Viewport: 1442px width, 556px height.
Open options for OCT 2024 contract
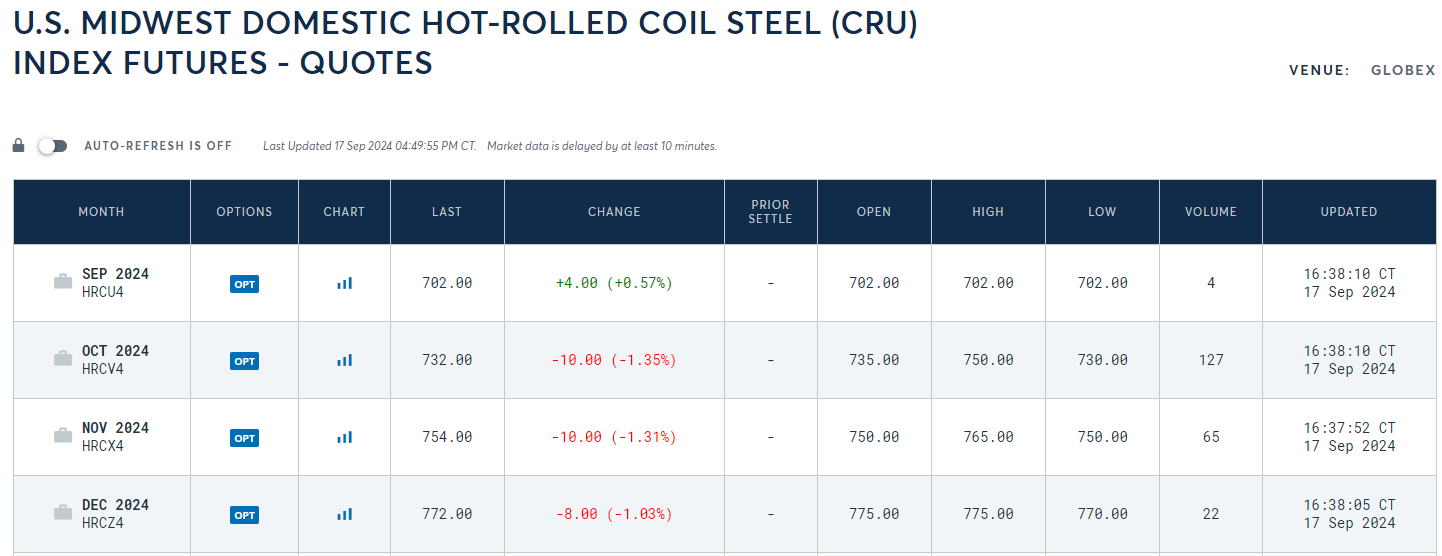pyautogui.click(x=244, y=361)
